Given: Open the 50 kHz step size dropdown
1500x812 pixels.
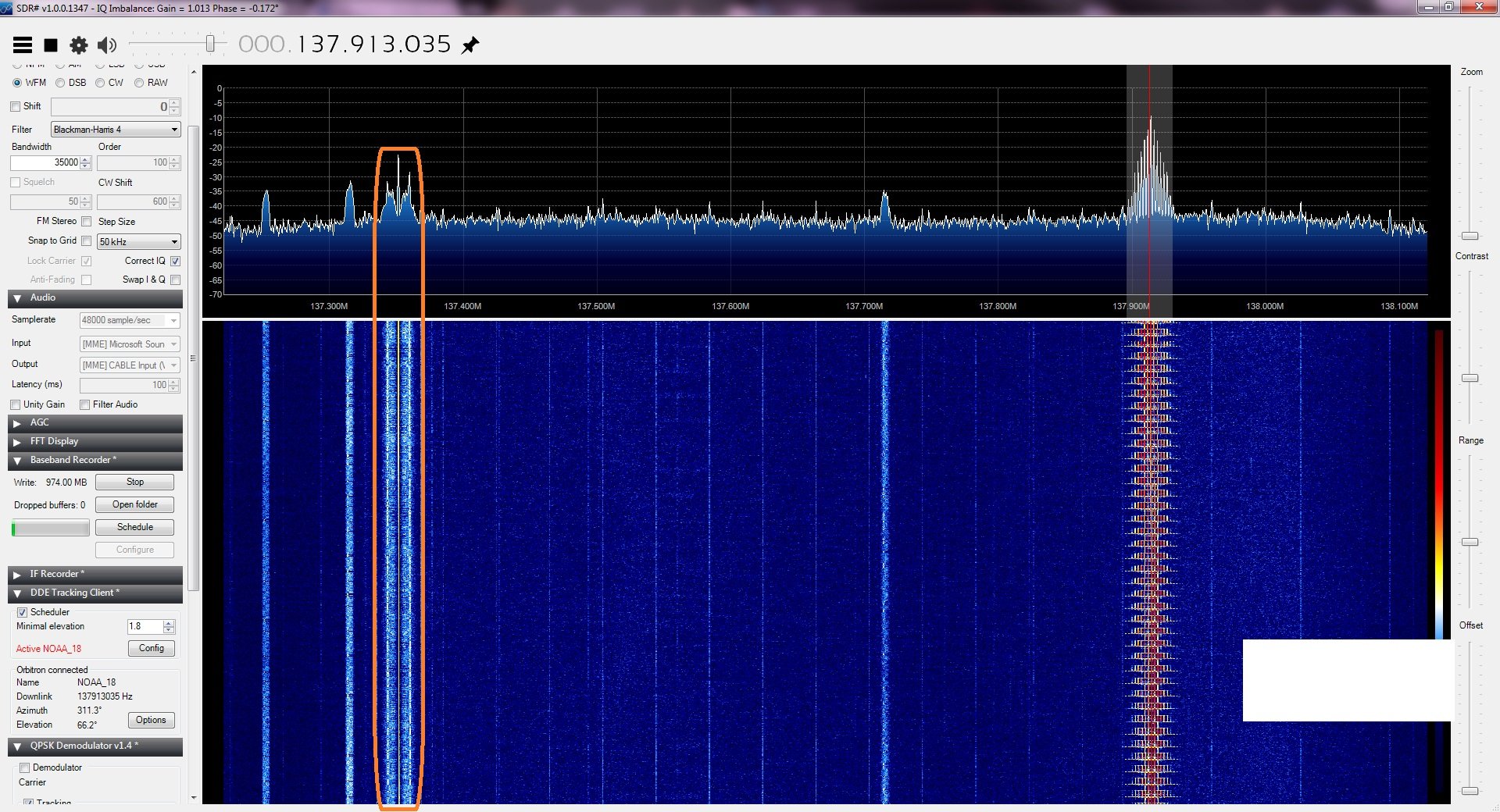Looking at the screenshot, I should (x=139, y=242).
